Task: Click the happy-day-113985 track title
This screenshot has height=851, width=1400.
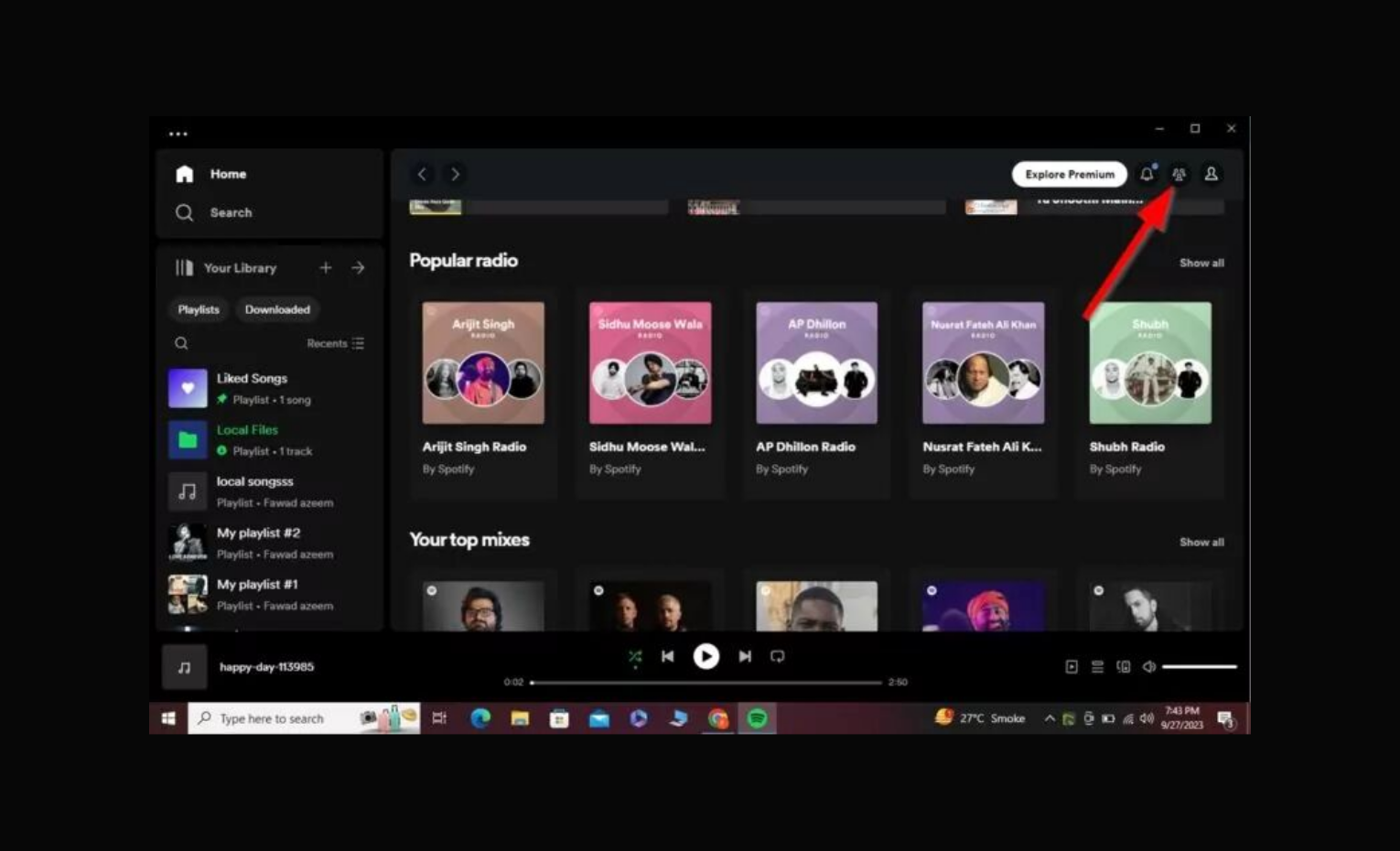Action: (x=266, y=667)
